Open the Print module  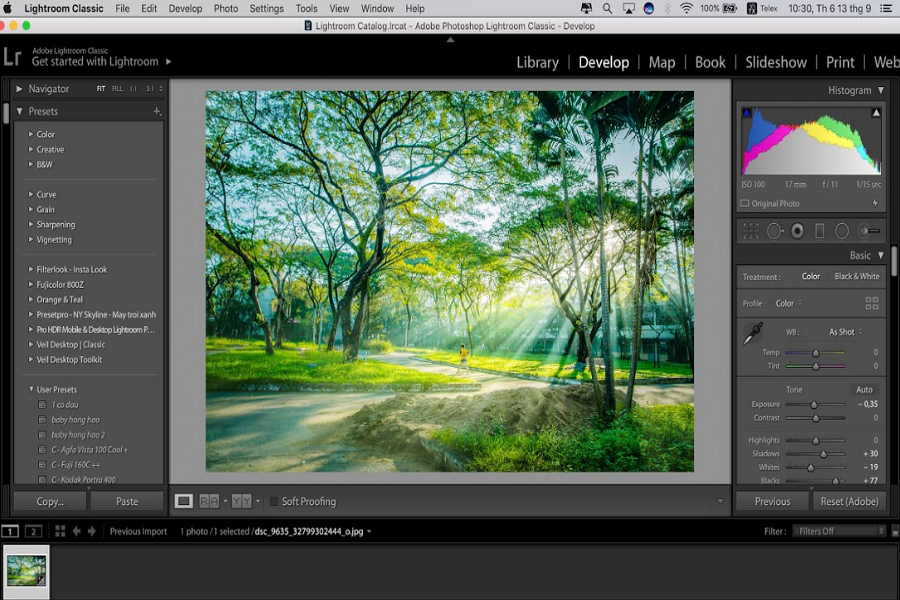point(840,62)
